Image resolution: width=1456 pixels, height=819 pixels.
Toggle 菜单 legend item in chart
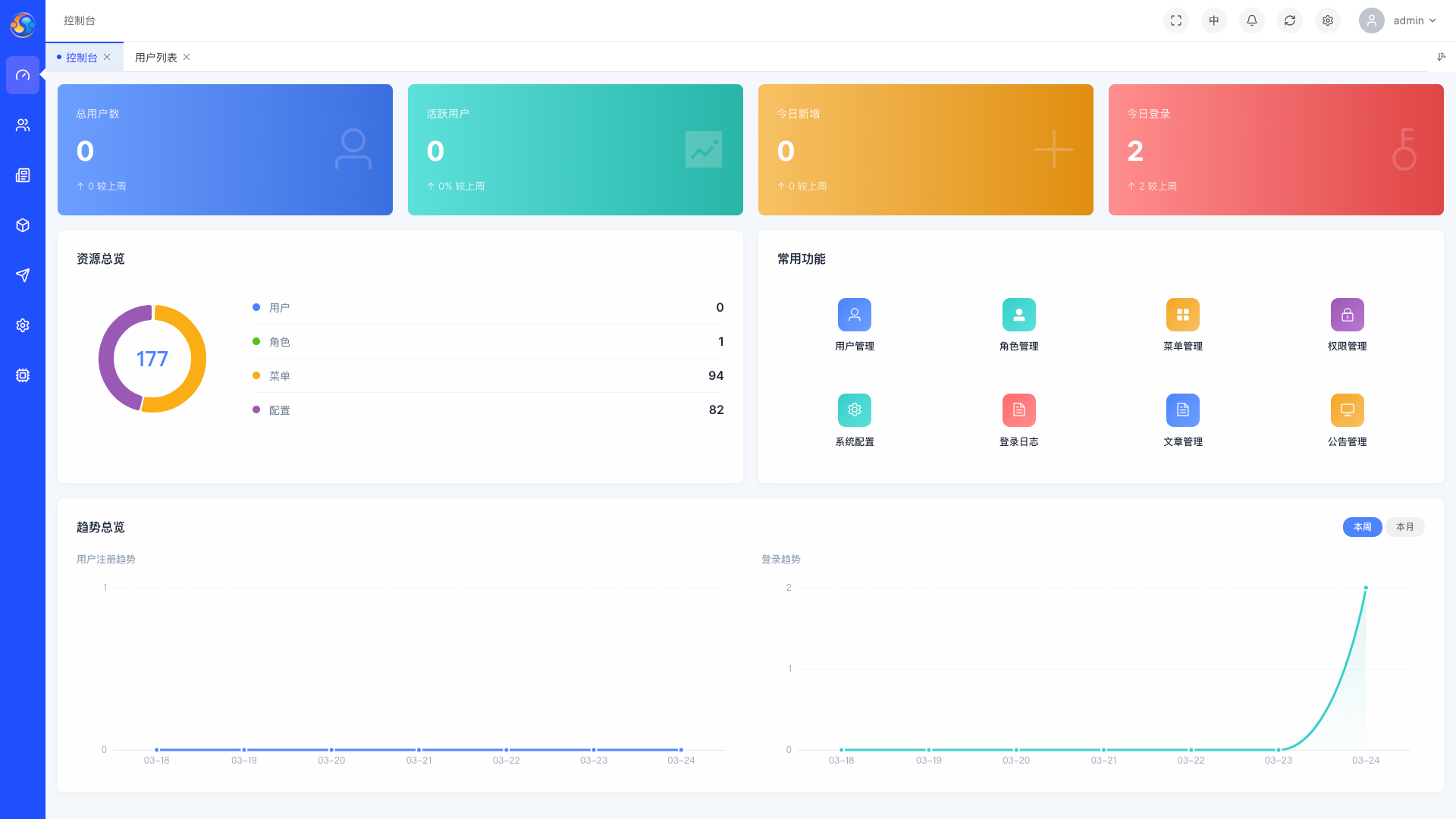(279, 376)
